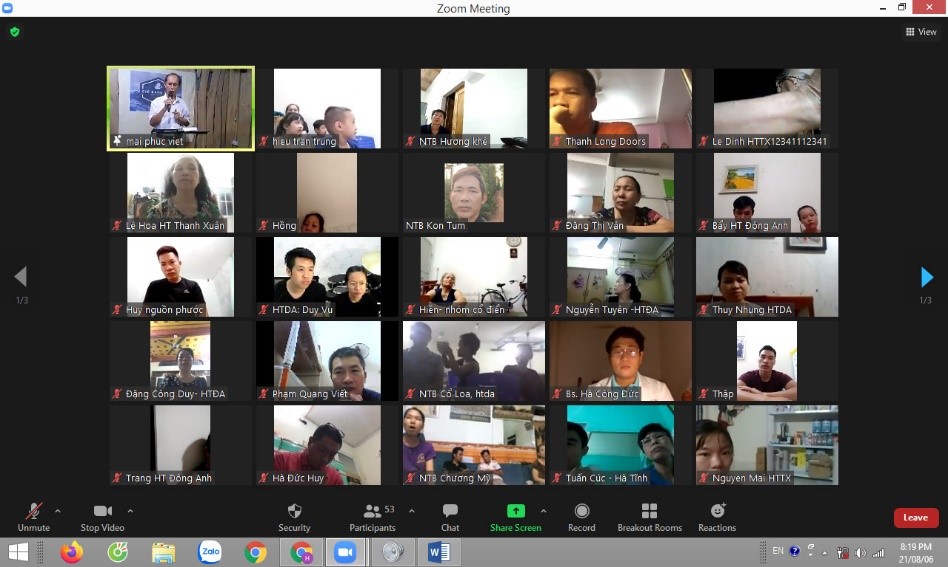Click system tray volume icon
Screen dimensions: 948x567
point(860,552)
